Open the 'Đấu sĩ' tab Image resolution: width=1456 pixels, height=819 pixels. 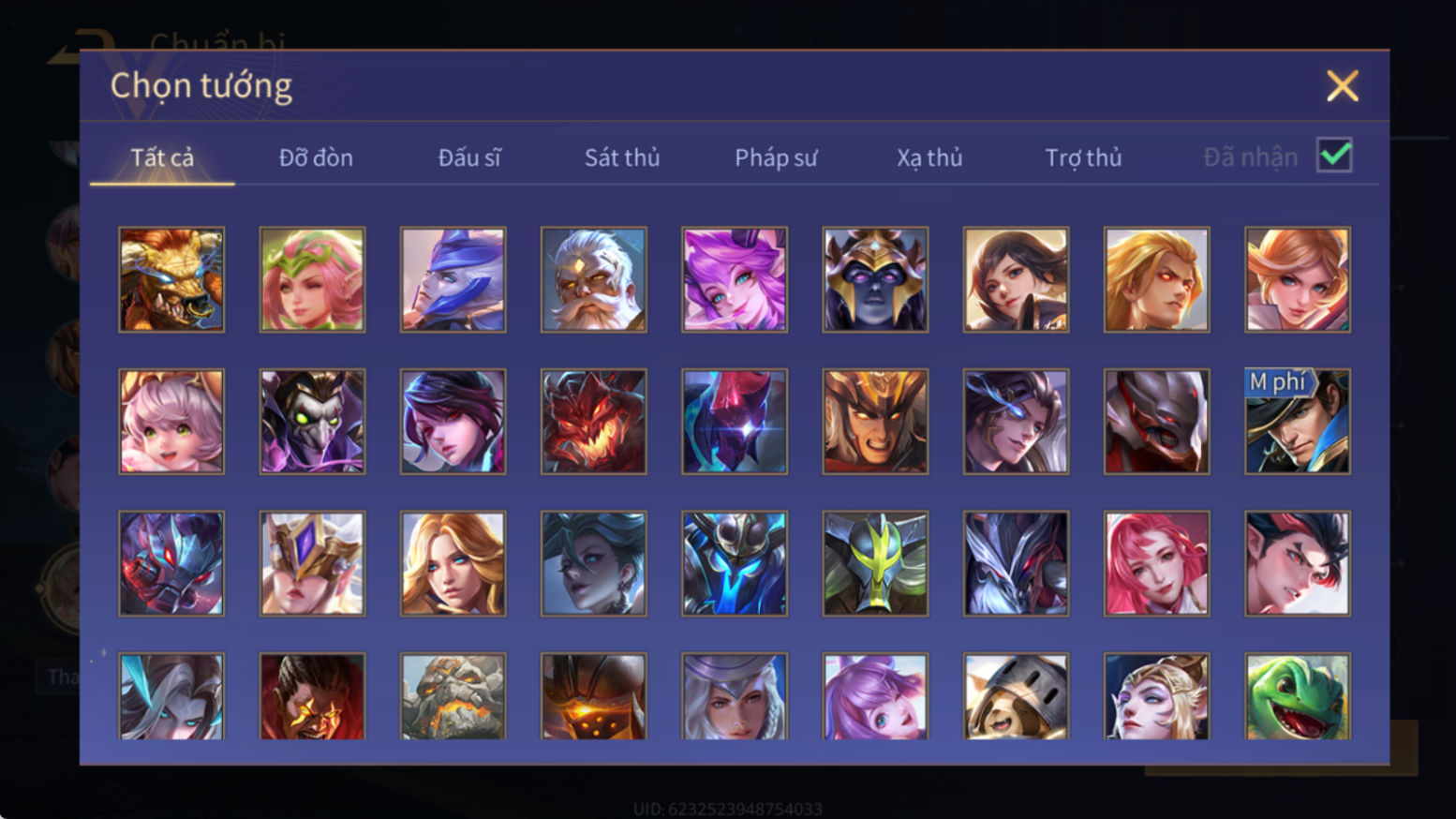point(469,157)
